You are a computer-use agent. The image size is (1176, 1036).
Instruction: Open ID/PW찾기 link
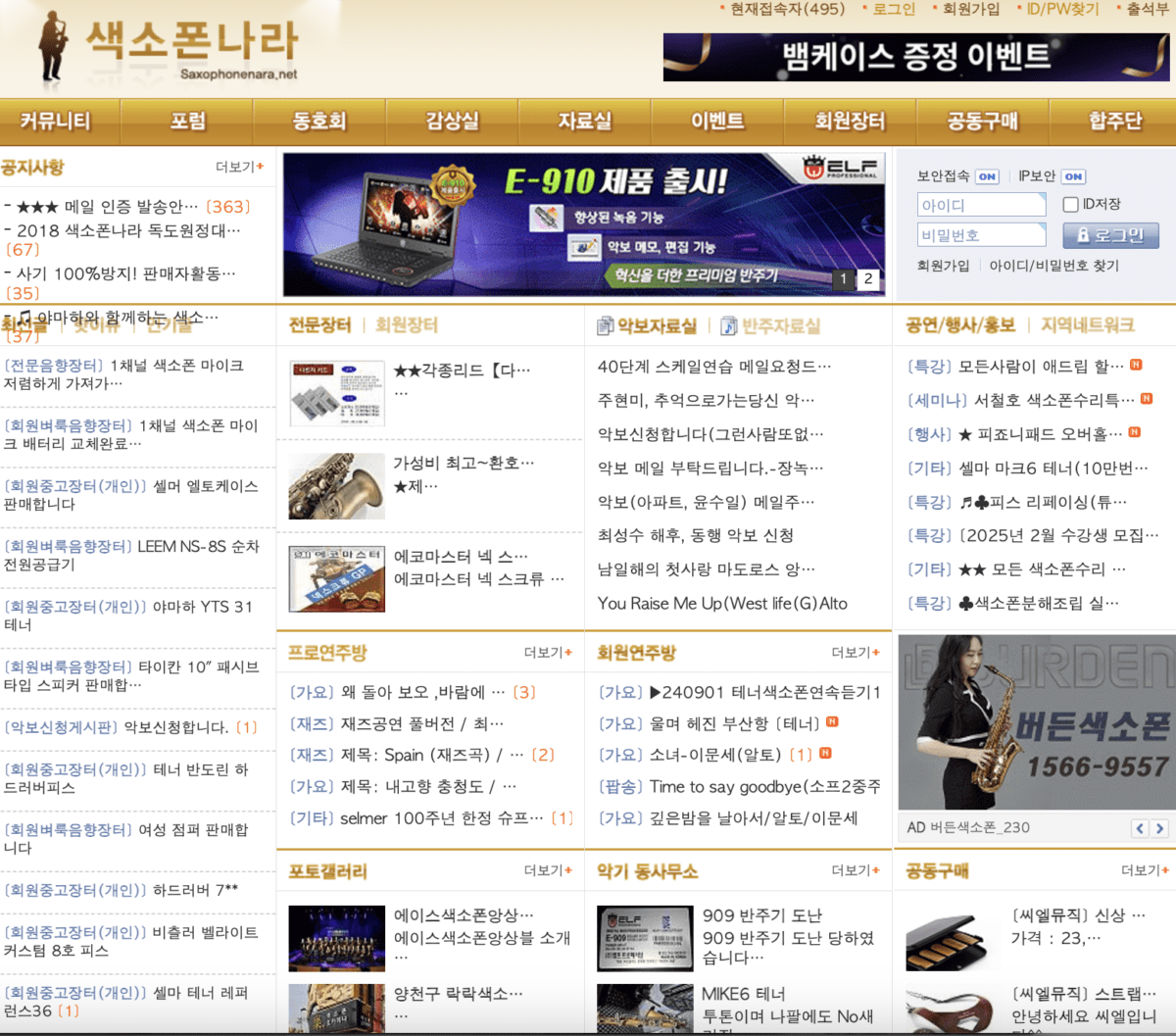pos(1062,9)
